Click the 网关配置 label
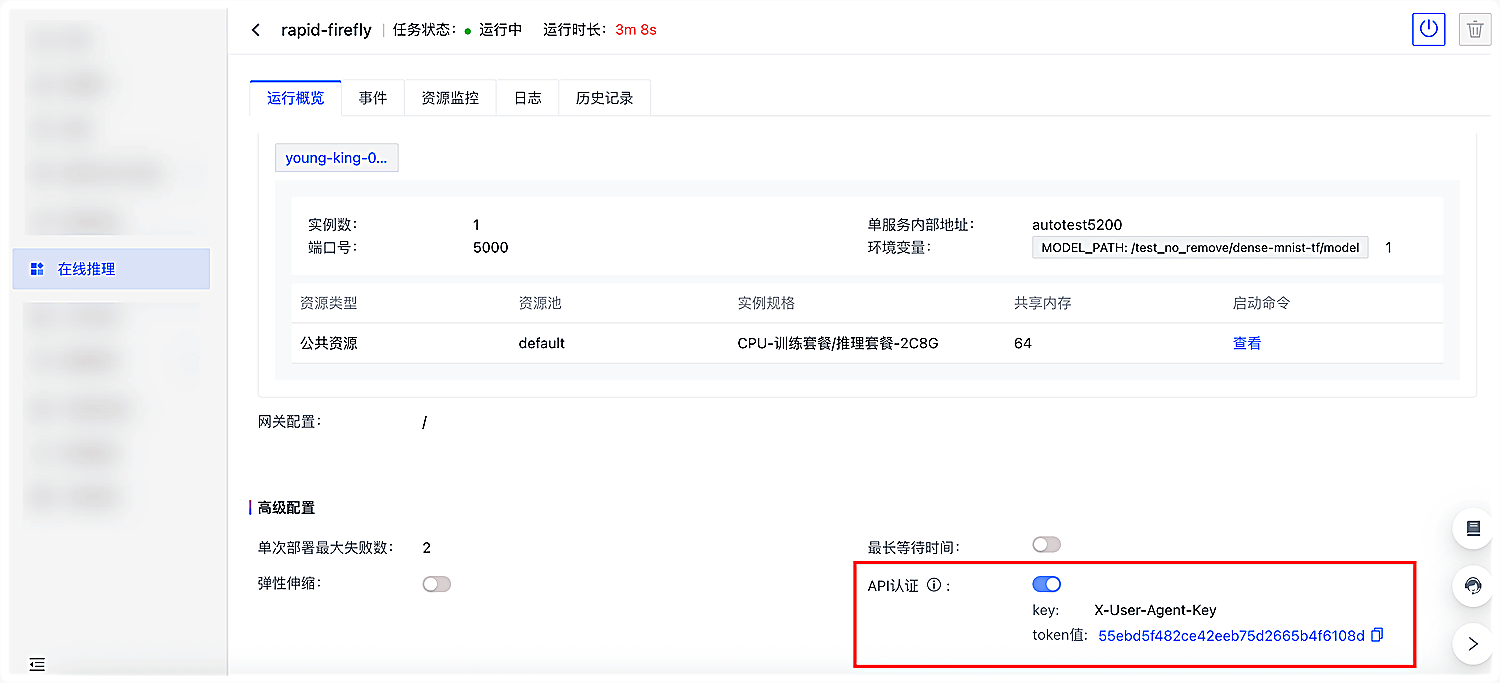 pyautogui.click(x=290, y=422)
